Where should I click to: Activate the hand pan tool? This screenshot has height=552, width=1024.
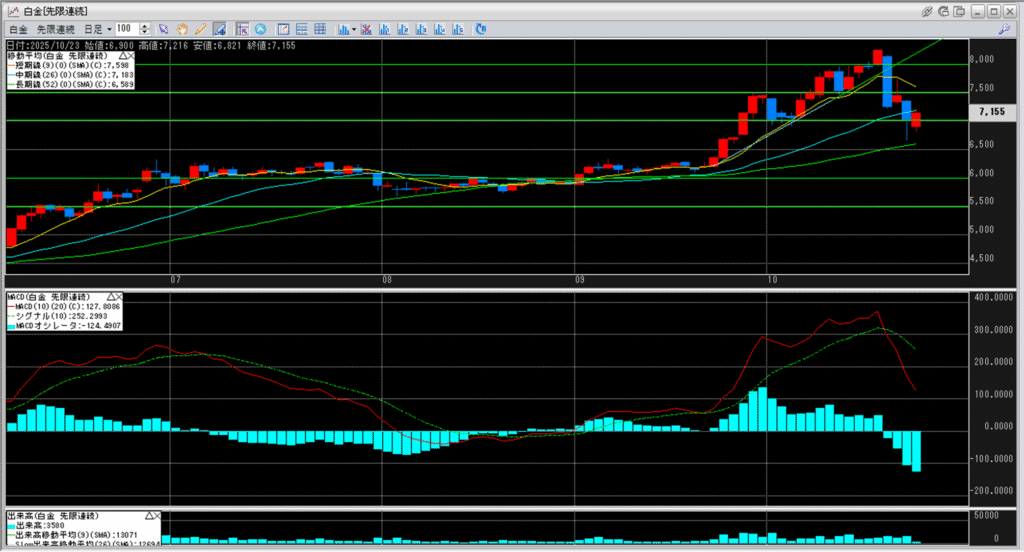tap(183, 29)
